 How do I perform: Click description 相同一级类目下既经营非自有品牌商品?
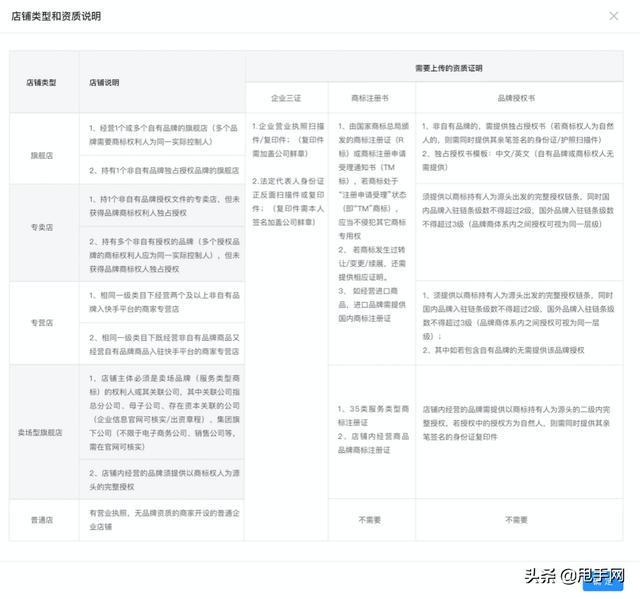[x=164, y=344]
